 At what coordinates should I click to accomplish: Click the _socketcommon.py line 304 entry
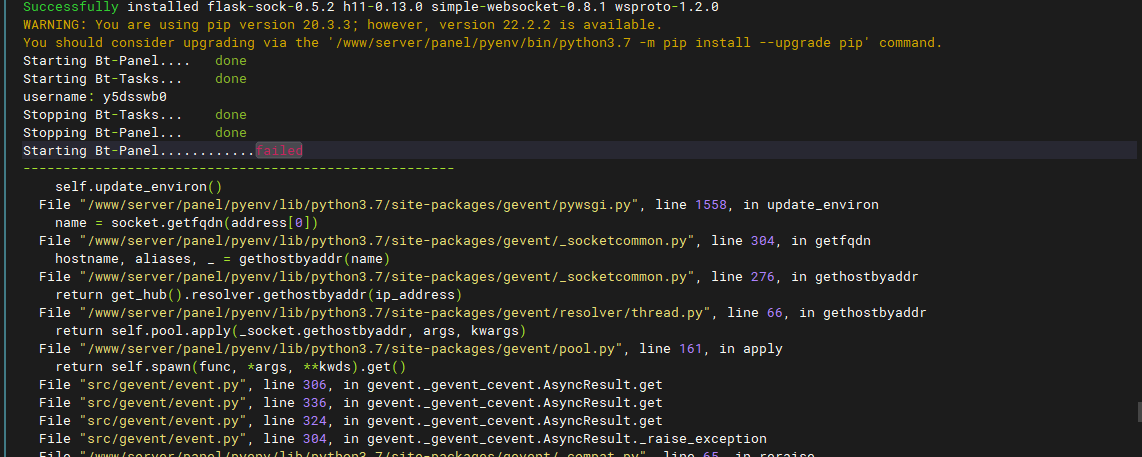coord(455,241)
